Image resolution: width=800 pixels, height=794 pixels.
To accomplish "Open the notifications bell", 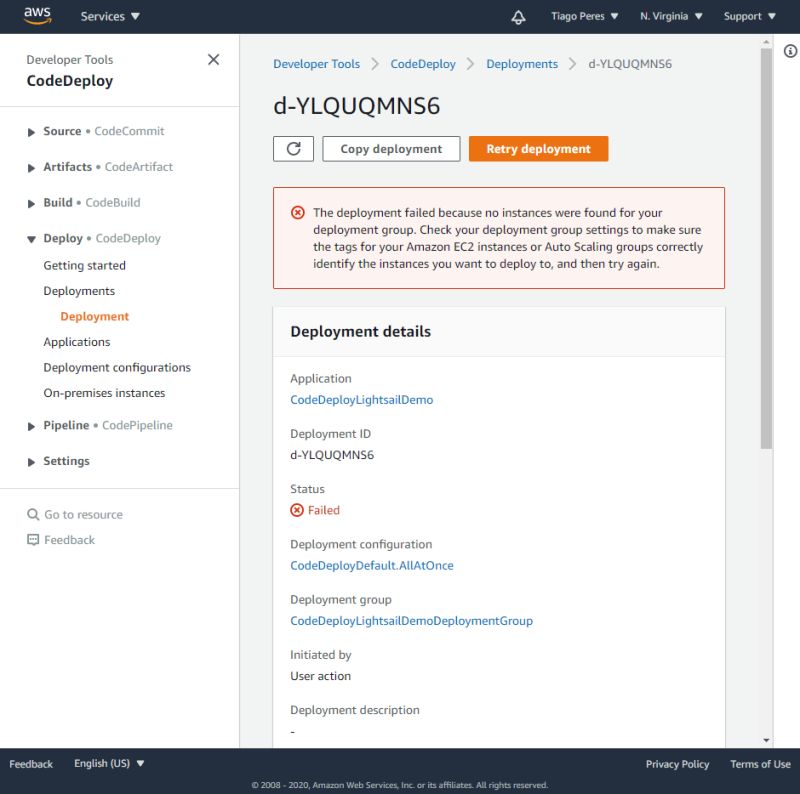I will point(518,16).
